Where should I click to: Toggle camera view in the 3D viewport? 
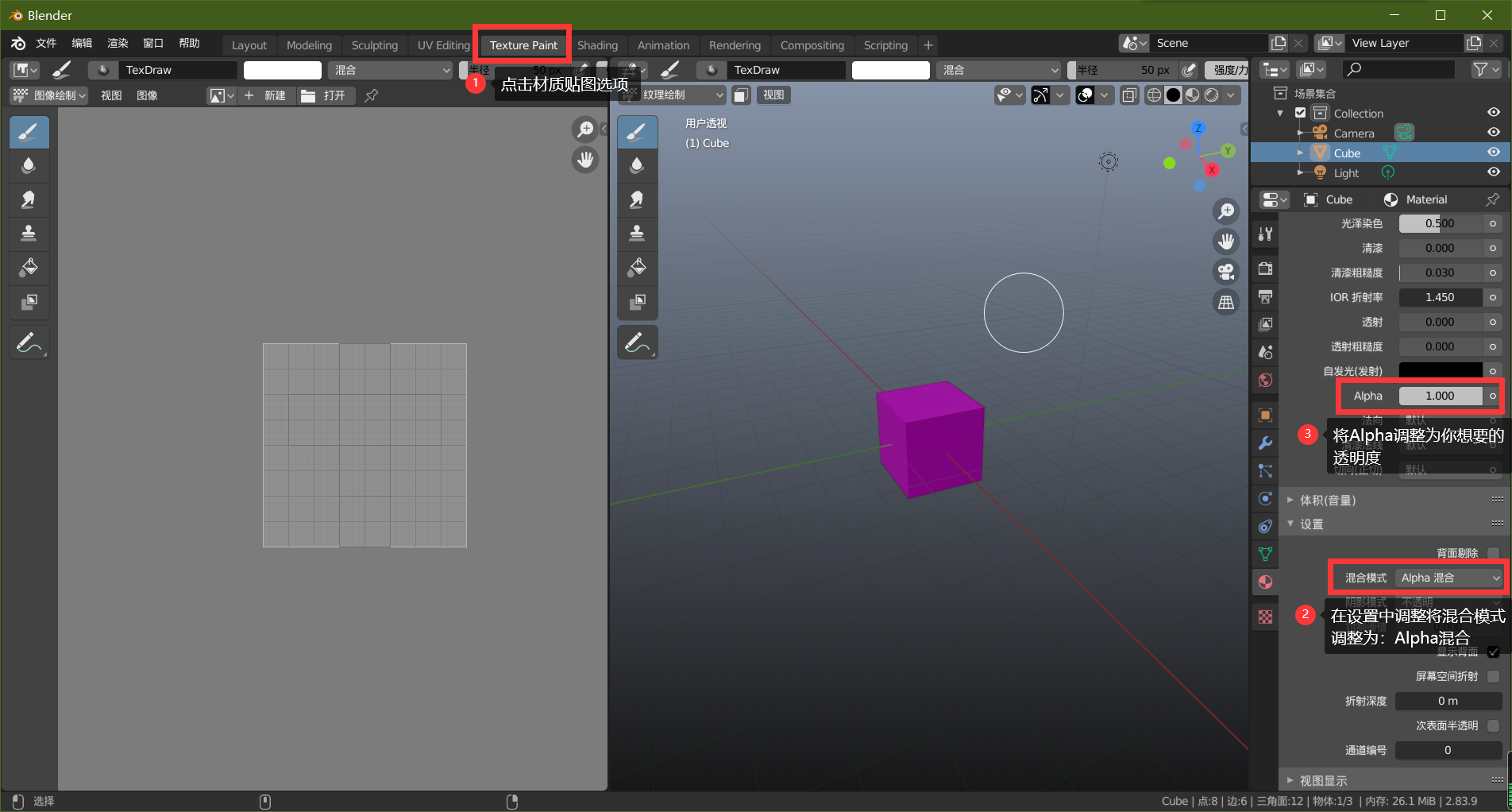tap(1227, 272)
